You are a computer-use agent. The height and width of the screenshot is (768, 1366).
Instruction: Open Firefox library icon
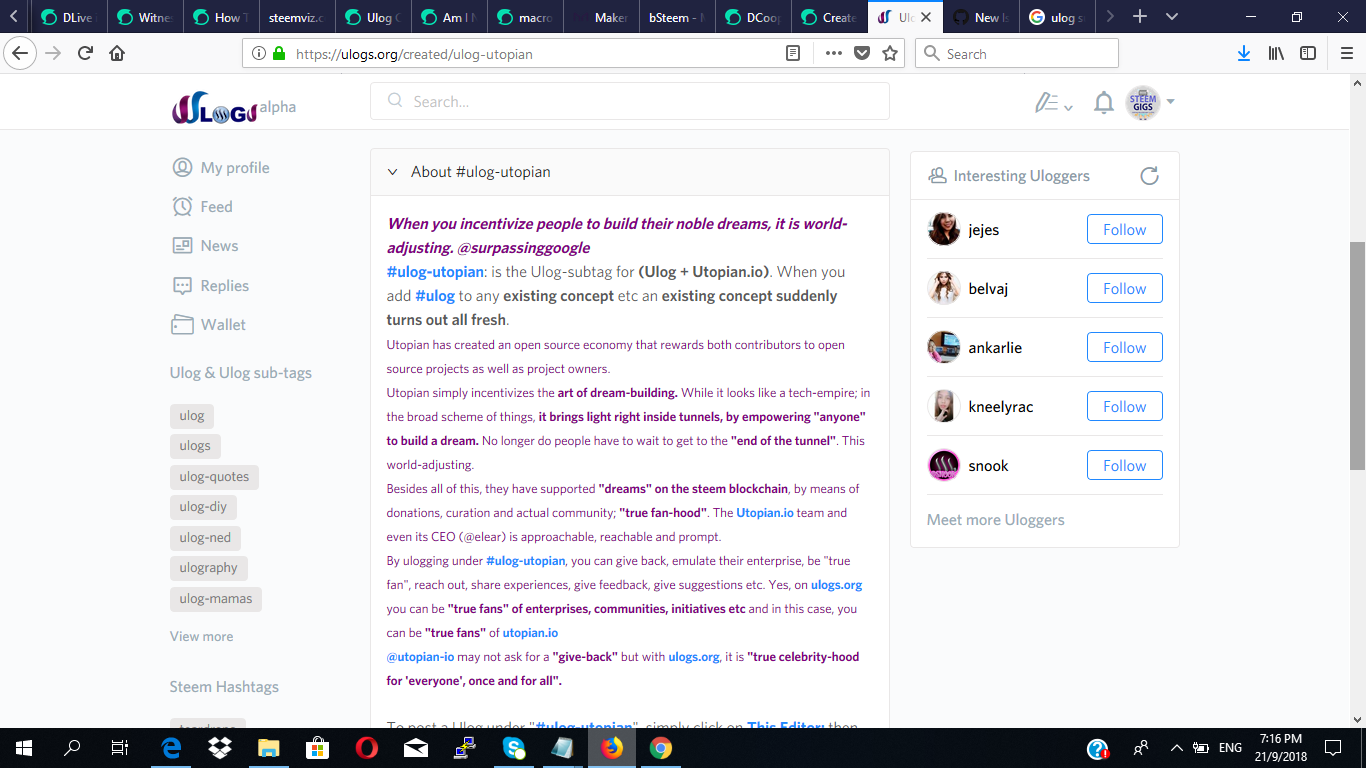[x=1276, y=54]
